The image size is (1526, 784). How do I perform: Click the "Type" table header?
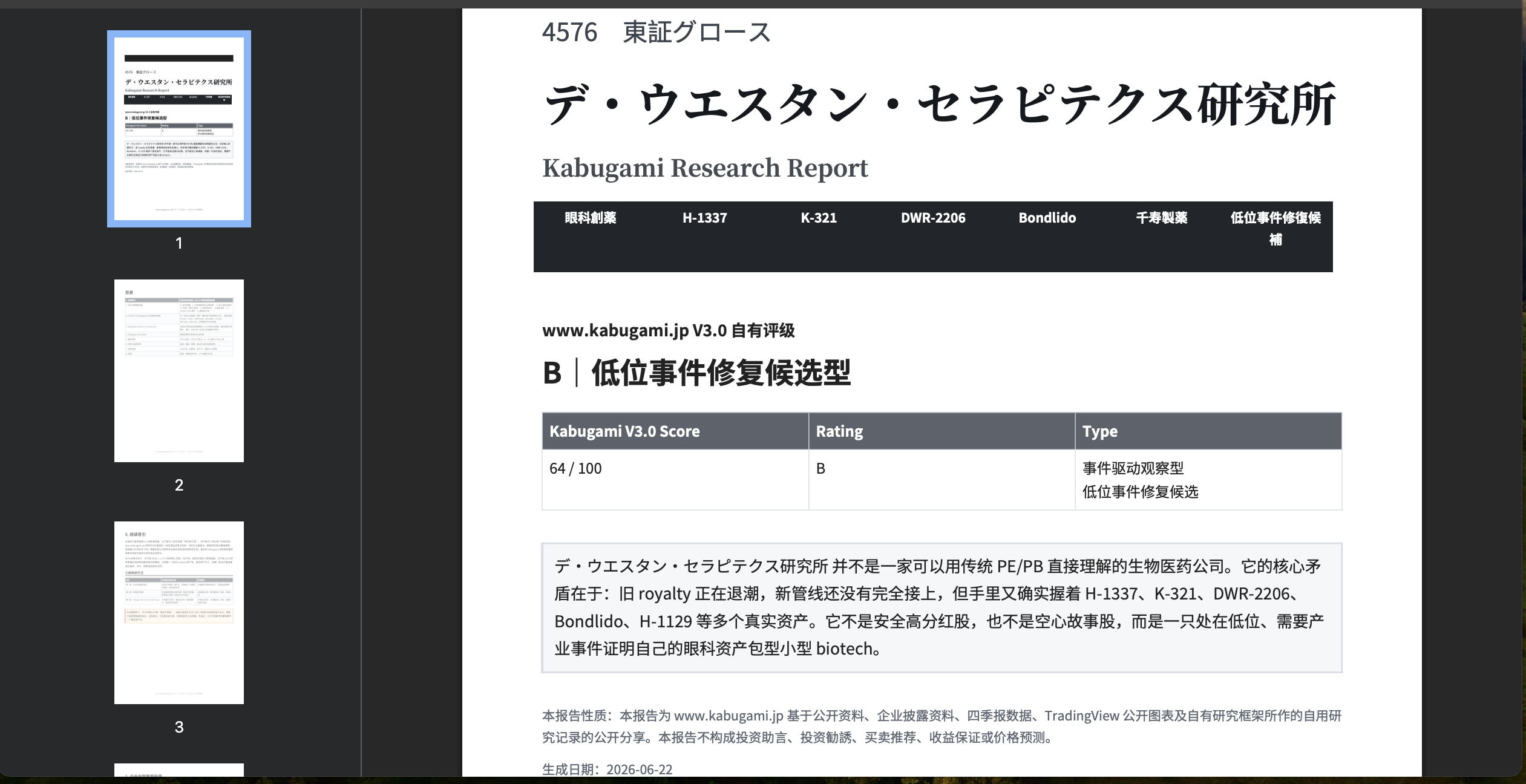(1208, 431)
